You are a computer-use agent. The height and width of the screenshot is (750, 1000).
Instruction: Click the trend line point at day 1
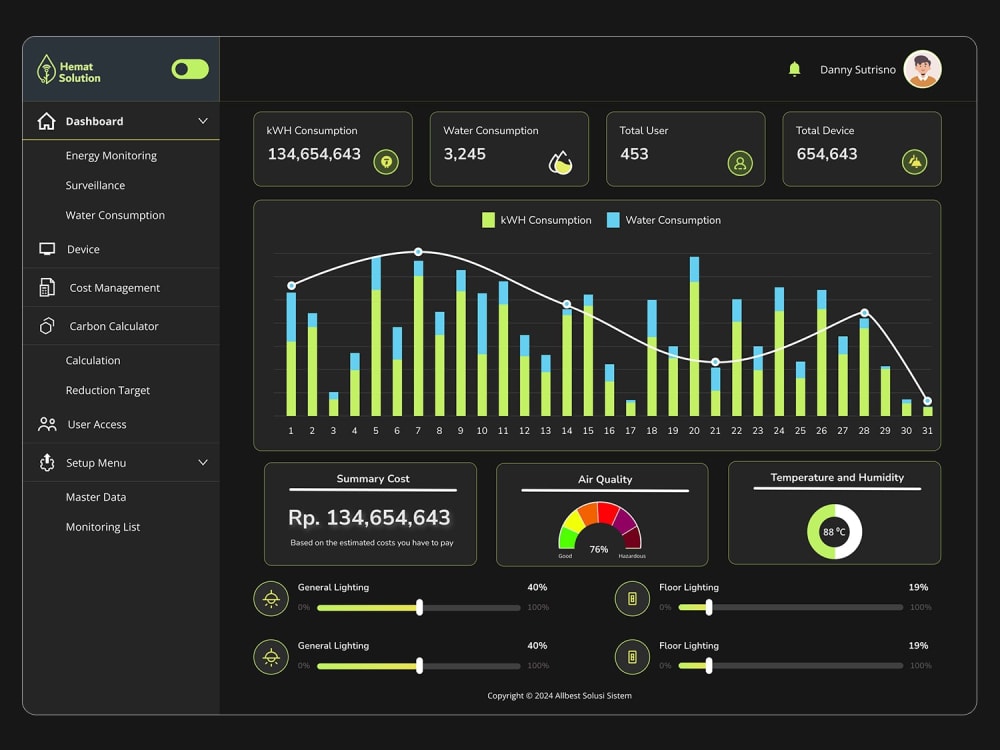[x=291, y=286]
